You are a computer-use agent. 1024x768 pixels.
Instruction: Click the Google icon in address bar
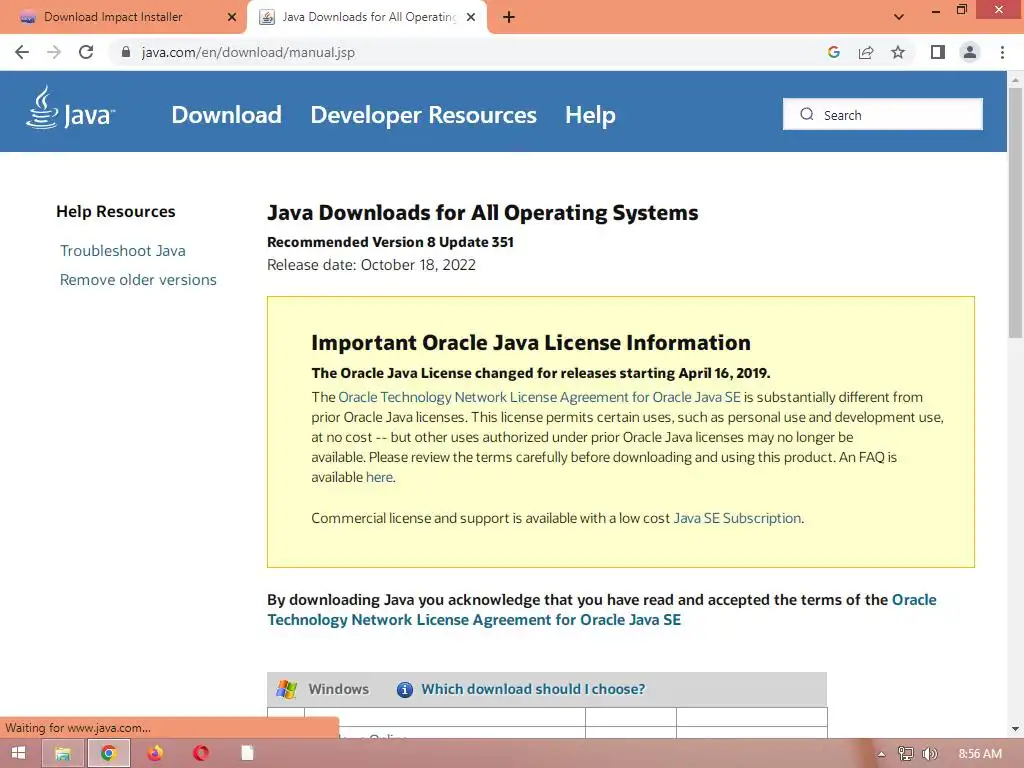pyautogui.click(x=833, y=52)
